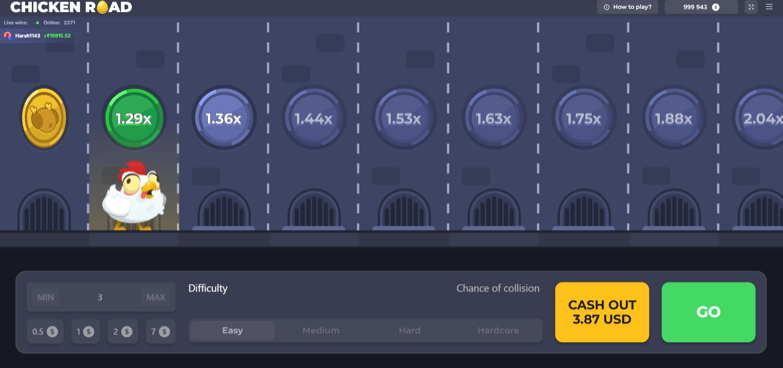Click the sewer grate under 1.53x

click(x=403, y=210)
